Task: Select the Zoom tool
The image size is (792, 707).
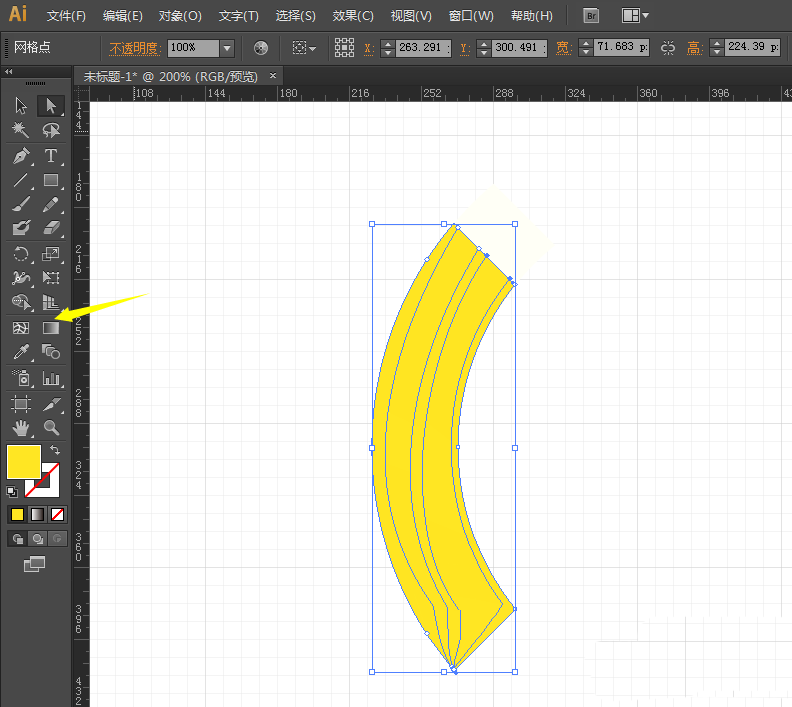Action: [50, 428]
